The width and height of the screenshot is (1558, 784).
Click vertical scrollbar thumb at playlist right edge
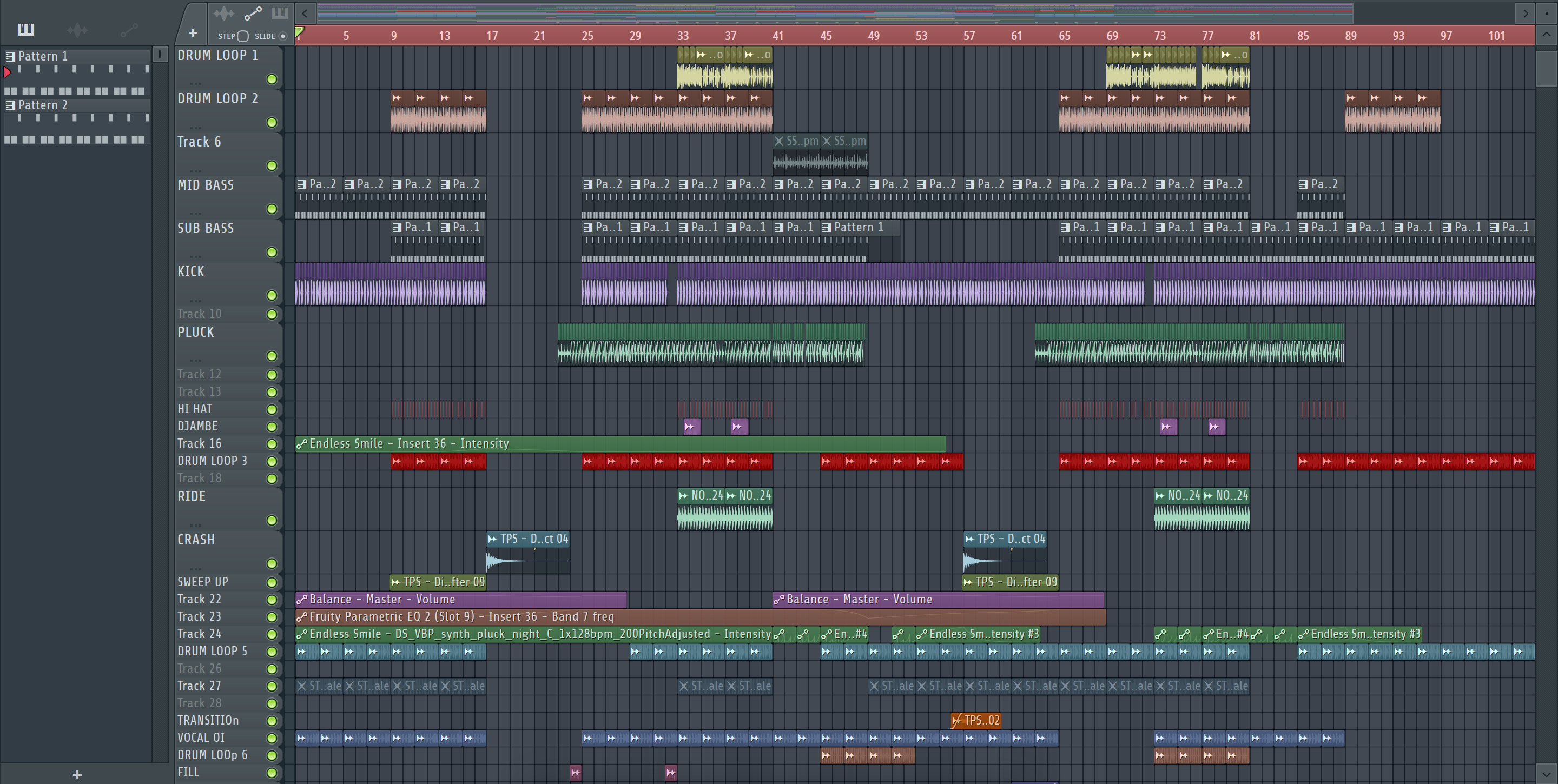tap(1546, 68)
